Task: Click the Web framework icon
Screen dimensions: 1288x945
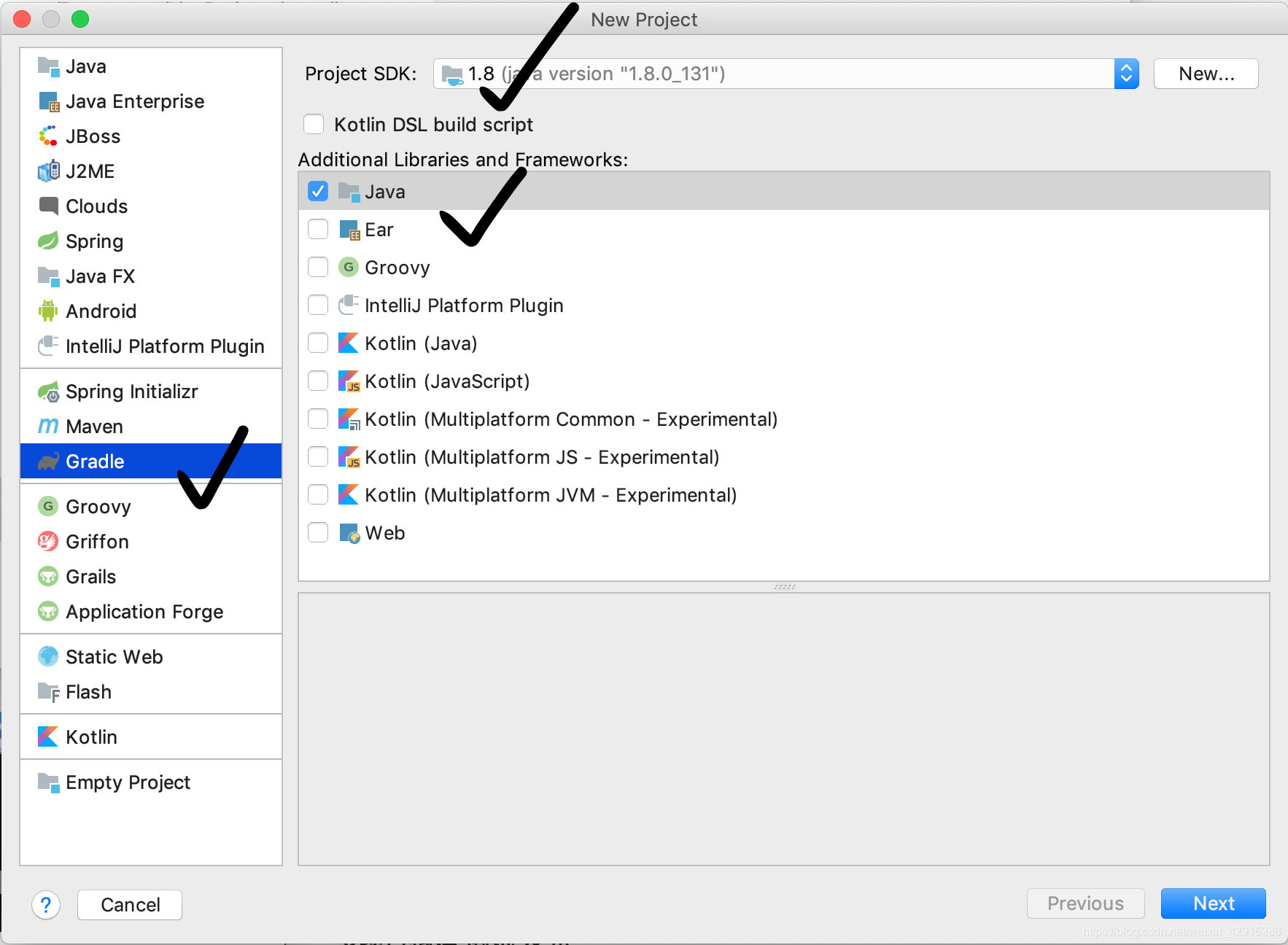Action: pos(349,533)
